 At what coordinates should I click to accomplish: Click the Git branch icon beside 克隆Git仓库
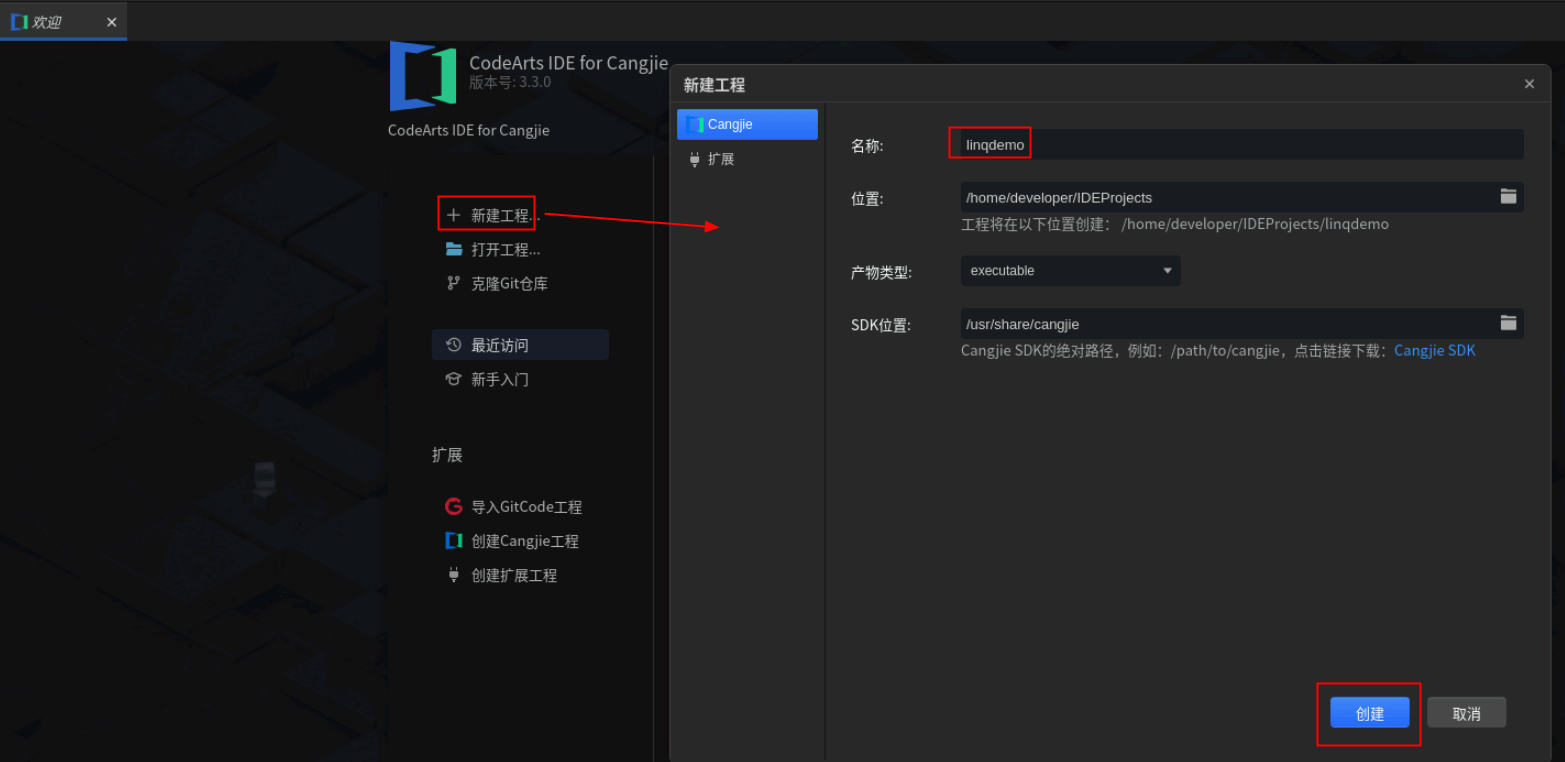click(455, 283)
